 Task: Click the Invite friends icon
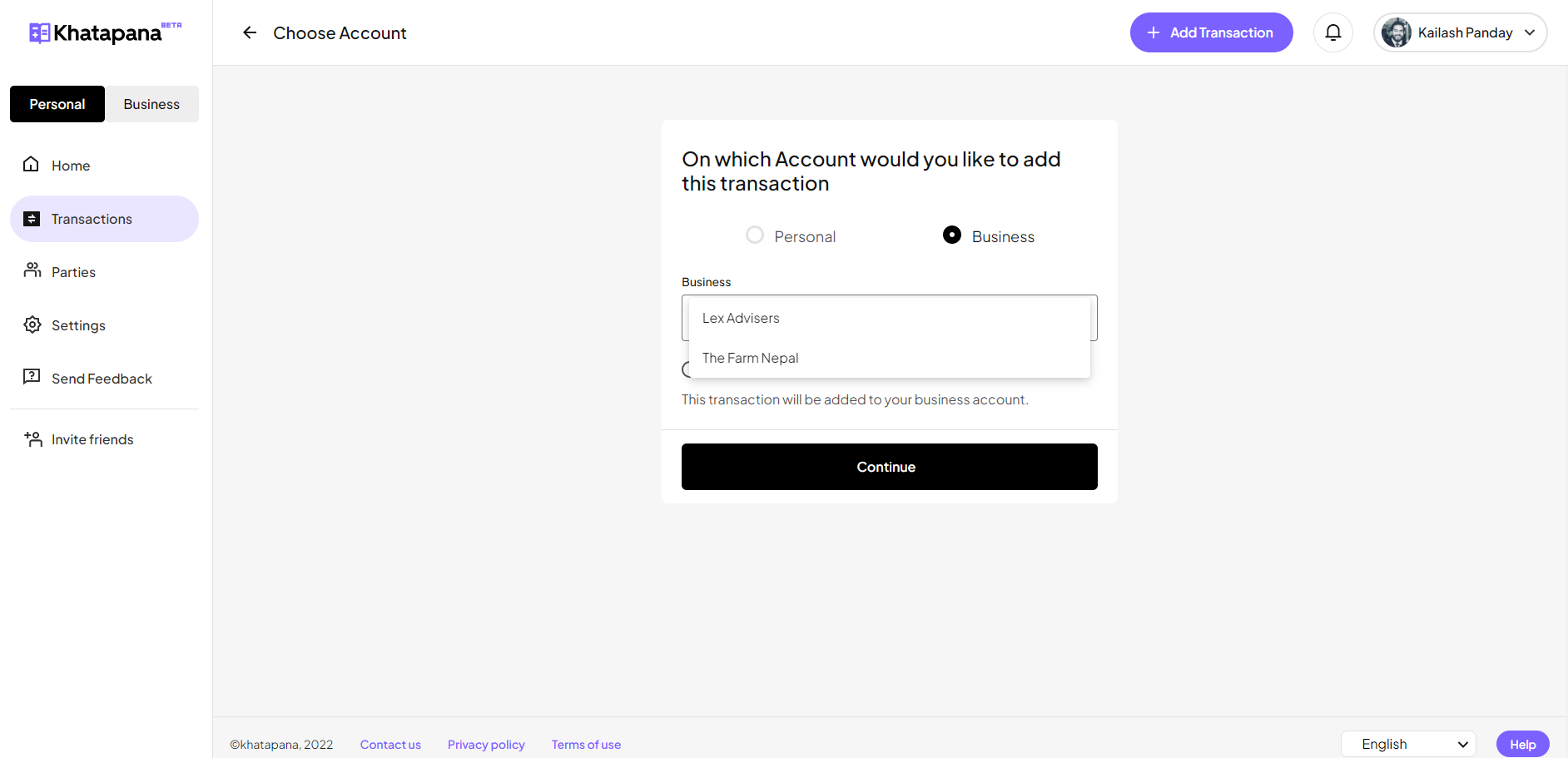[x=33, y=438]
